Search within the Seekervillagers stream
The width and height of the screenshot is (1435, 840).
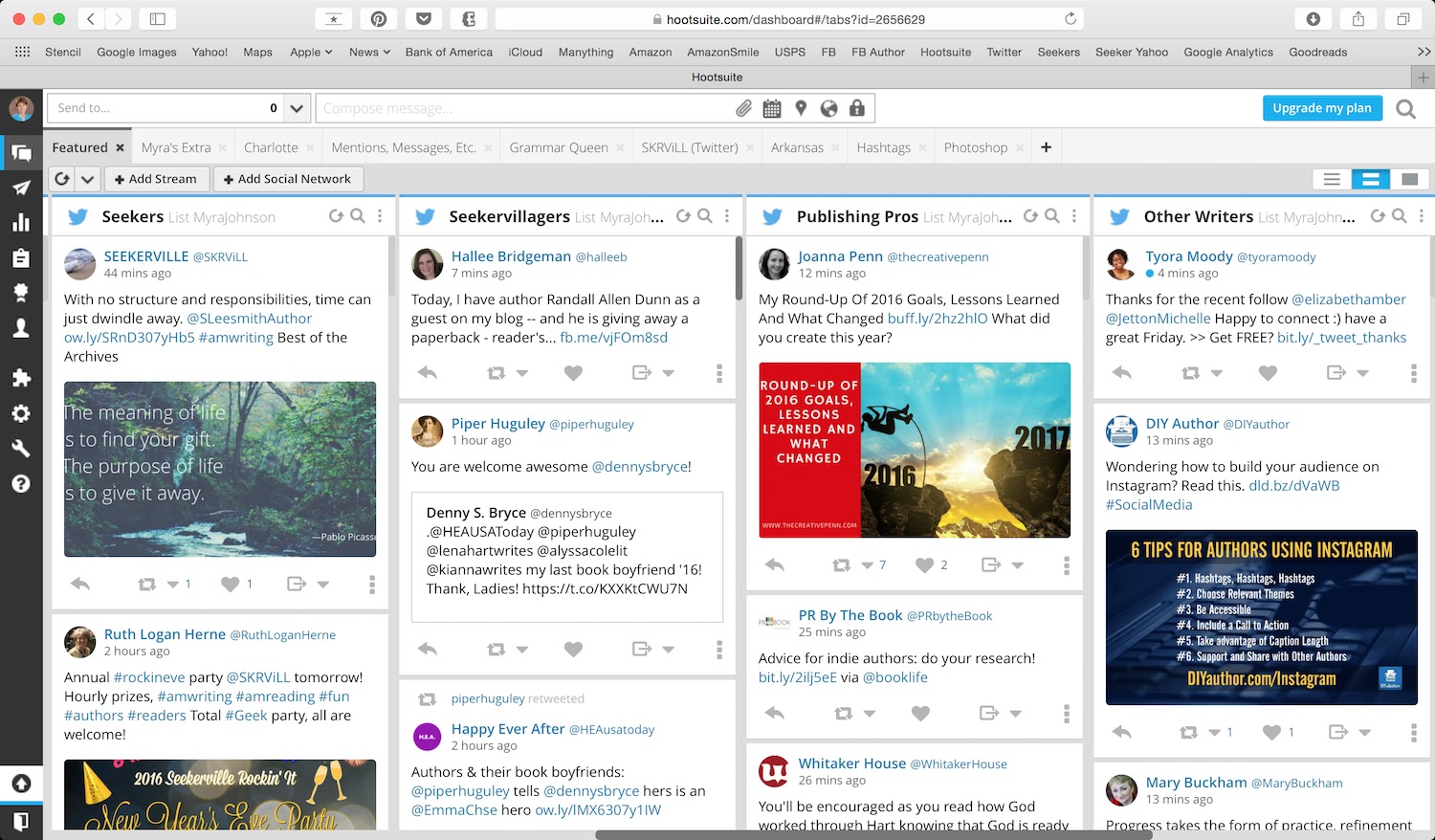pyautogui.click(x=705, y=216)
